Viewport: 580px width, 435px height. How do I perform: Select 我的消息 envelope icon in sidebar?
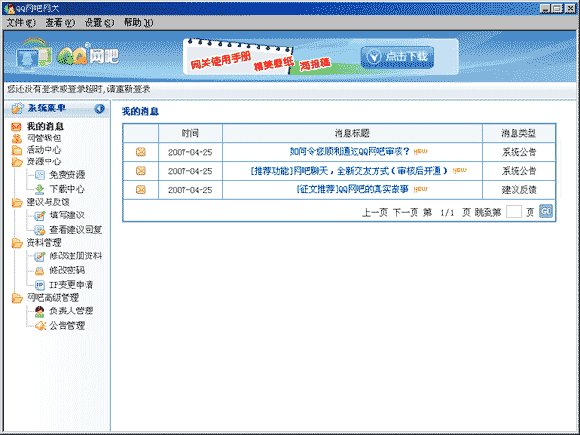point(16,127)
